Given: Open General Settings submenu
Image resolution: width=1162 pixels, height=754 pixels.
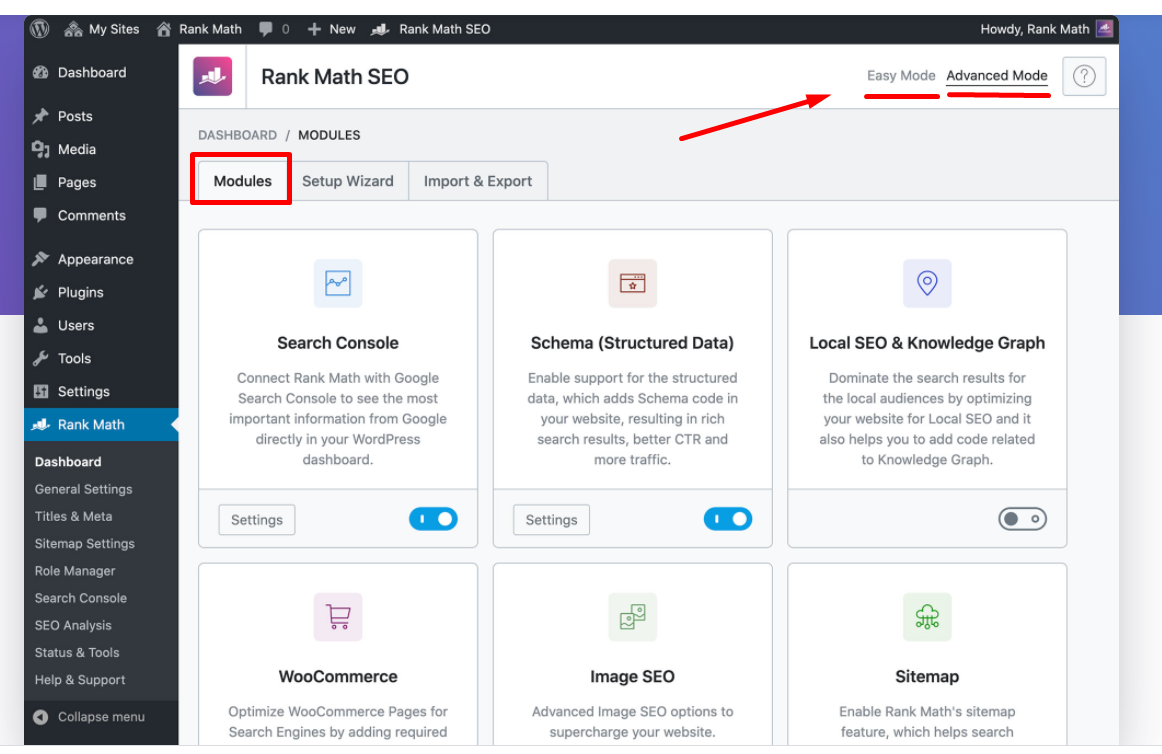Looking at the screenshot, I should (84, 489).
